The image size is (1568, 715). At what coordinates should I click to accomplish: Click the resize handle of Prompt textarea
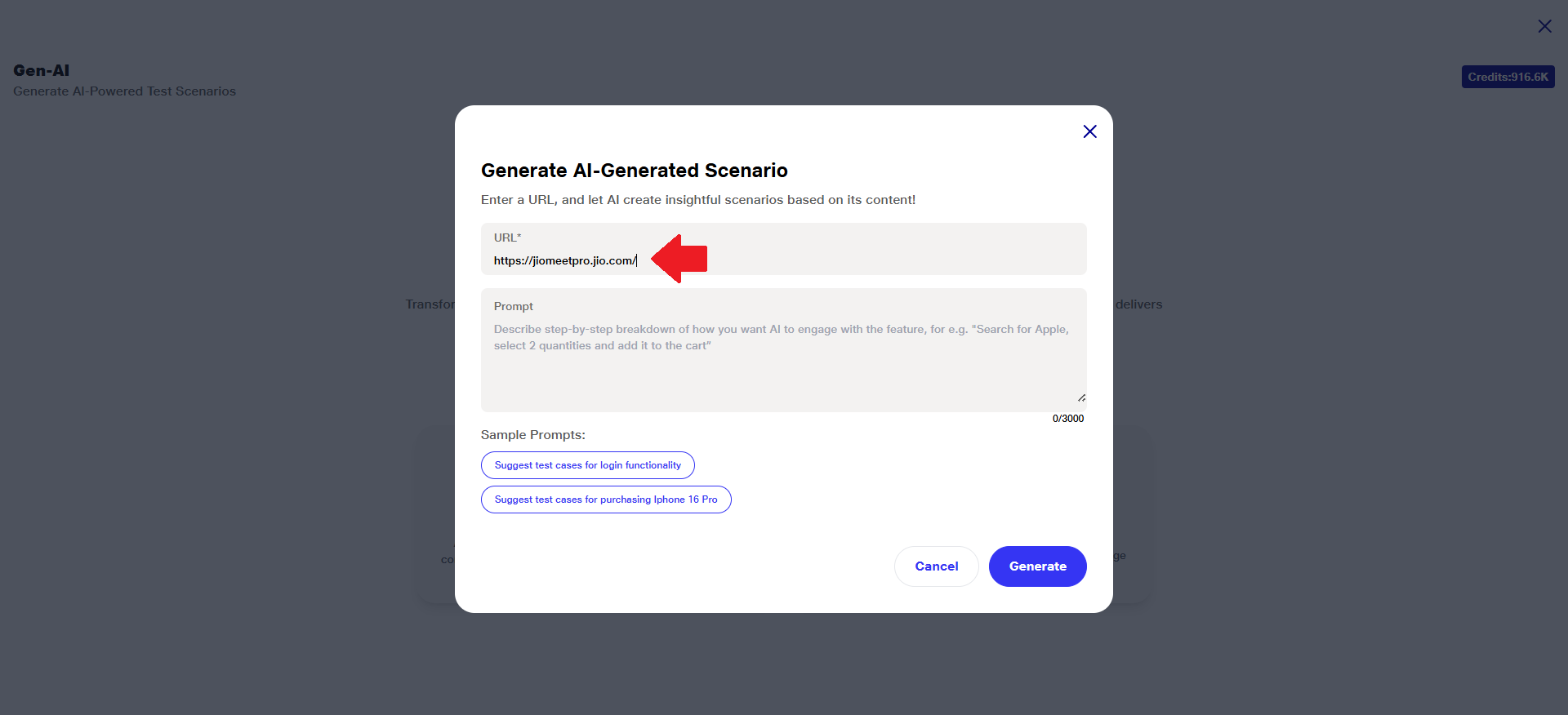pyautogui.click(x=1081, y=397)
